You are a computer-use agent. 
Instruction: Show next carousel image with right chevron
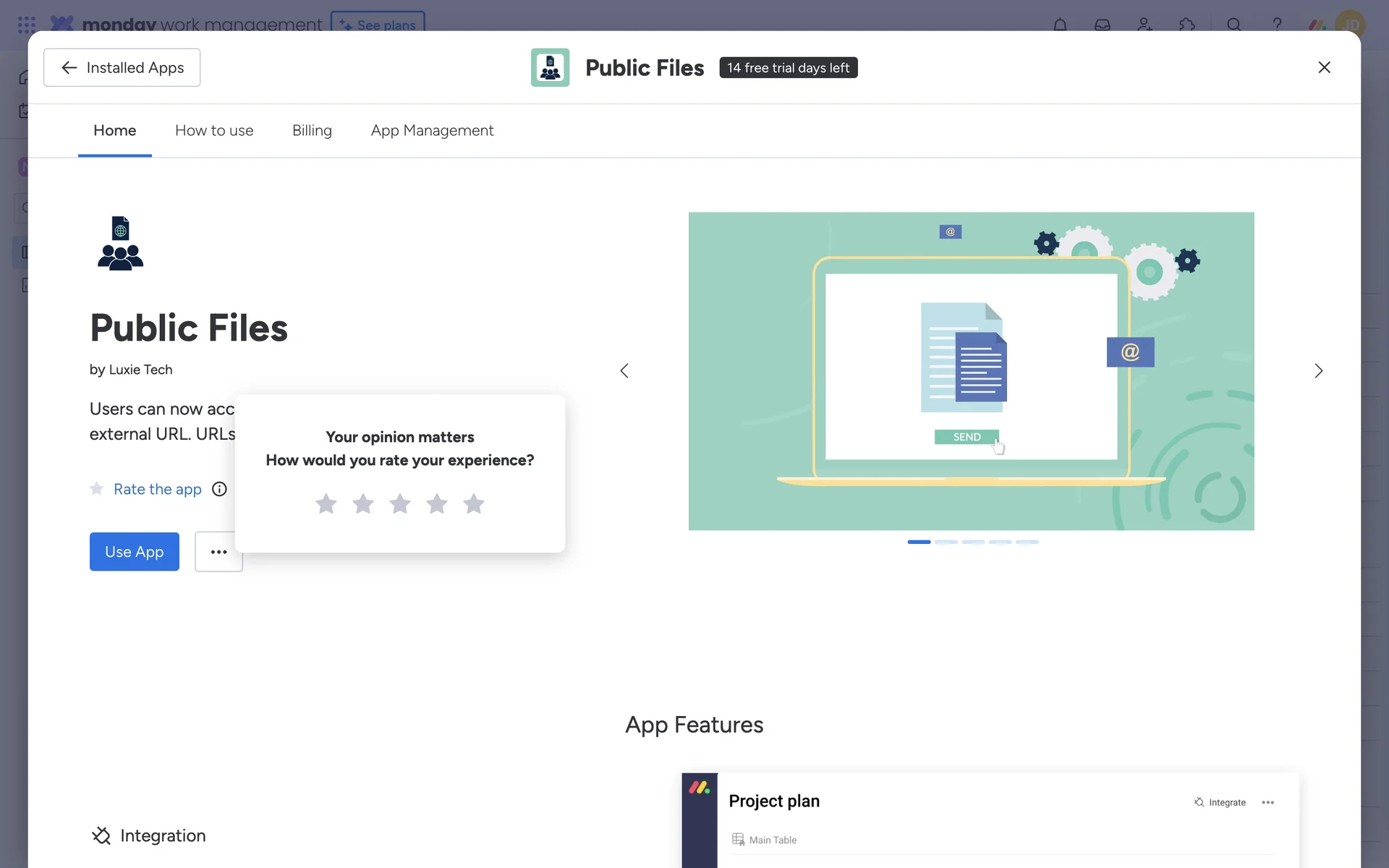(1318, 371)
